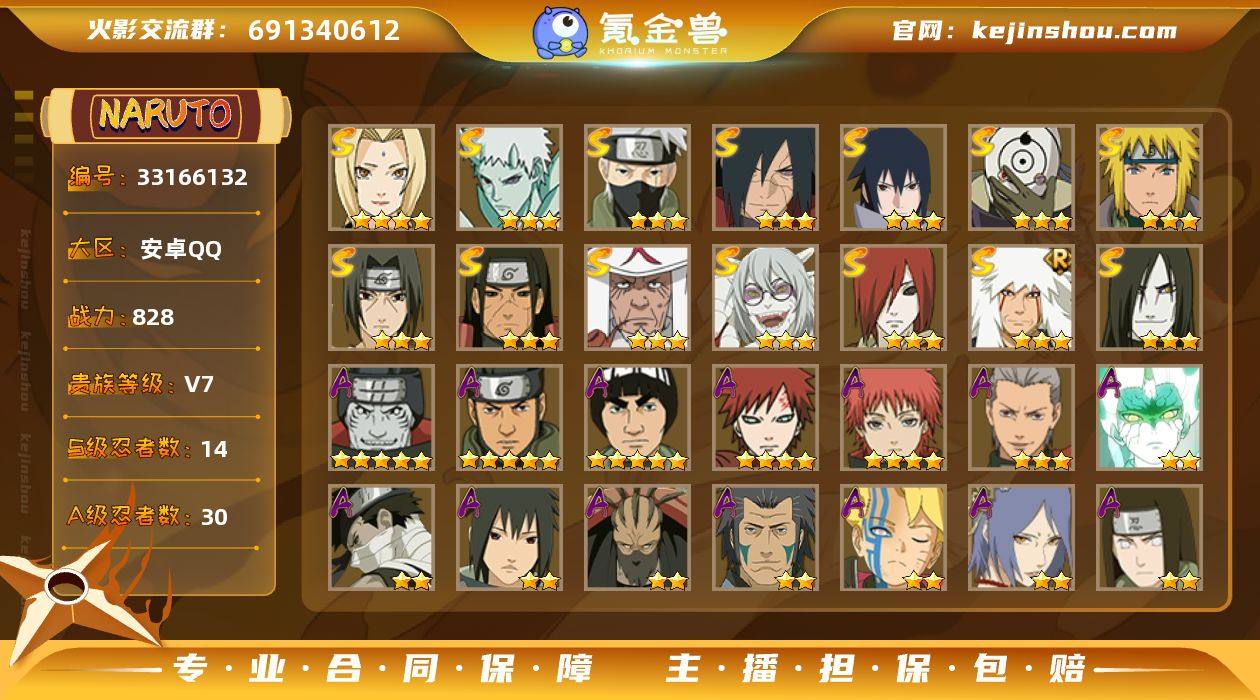
Task: Click masked Kakashi S-rank ninja portrait
Action: point(637,178)
